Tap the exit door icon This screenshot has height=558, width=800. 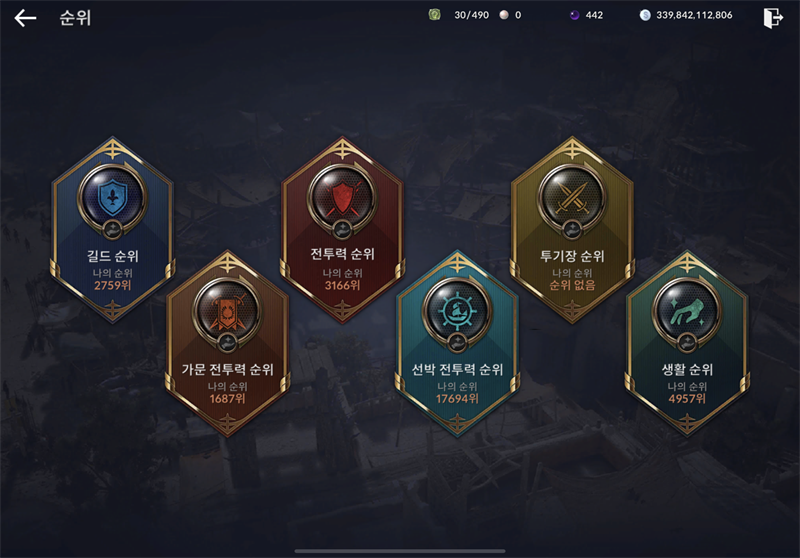coord(773,17)
